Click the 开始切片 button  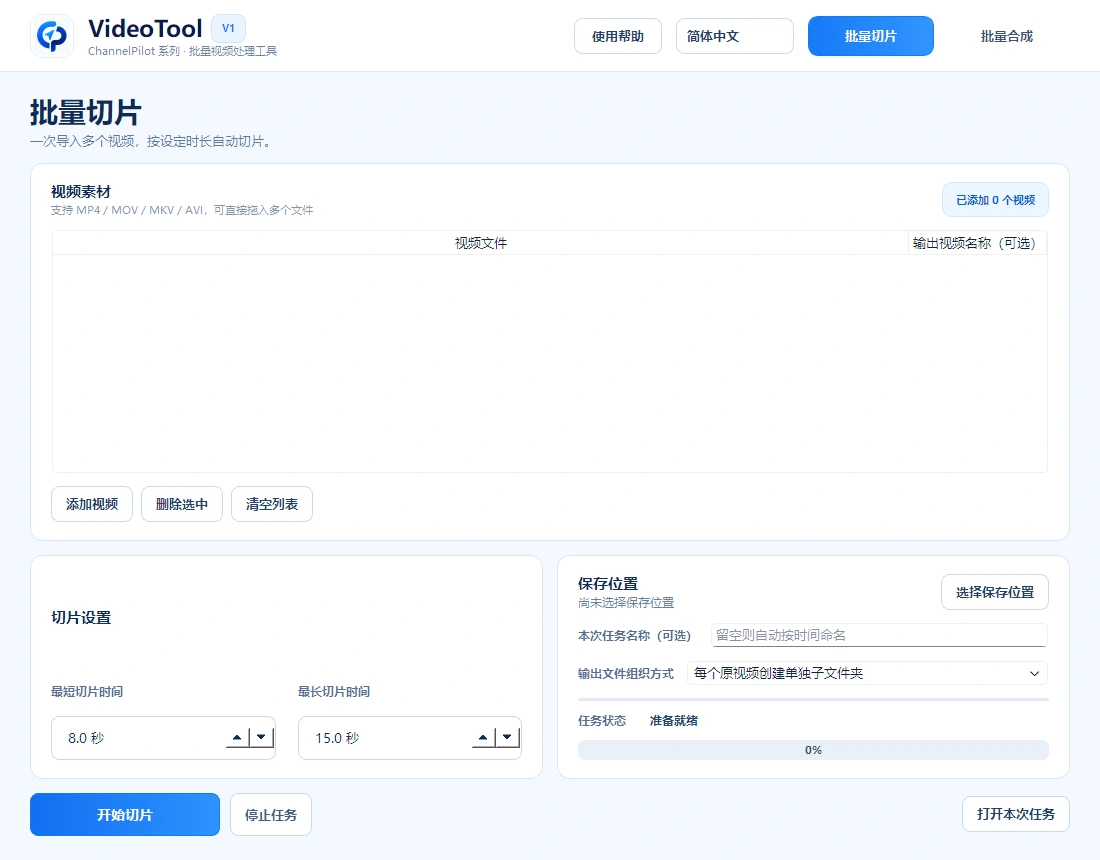(x=125, y=814)
